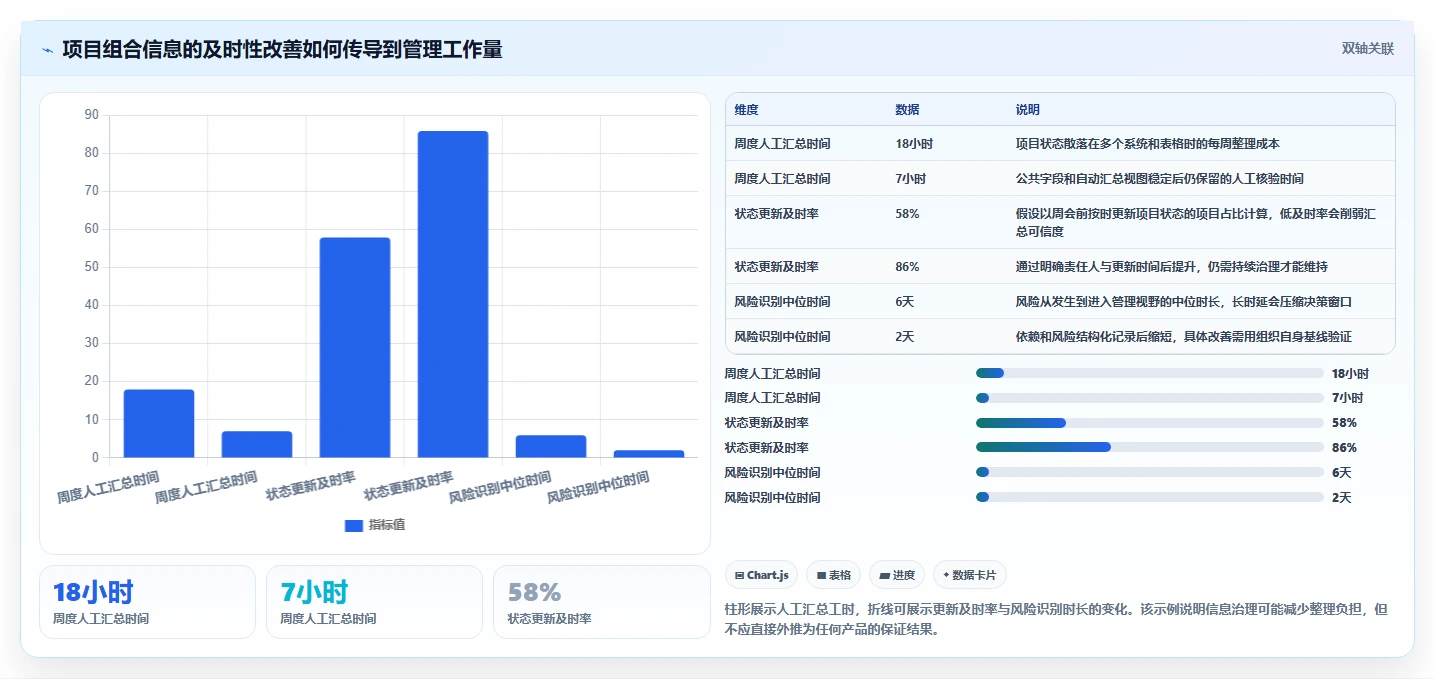Screen dimensions: 1435x679
Task: Click the title 项目组合信息的及时性改善如何传导到管理工作量
Action: click(x=282, y=49)
